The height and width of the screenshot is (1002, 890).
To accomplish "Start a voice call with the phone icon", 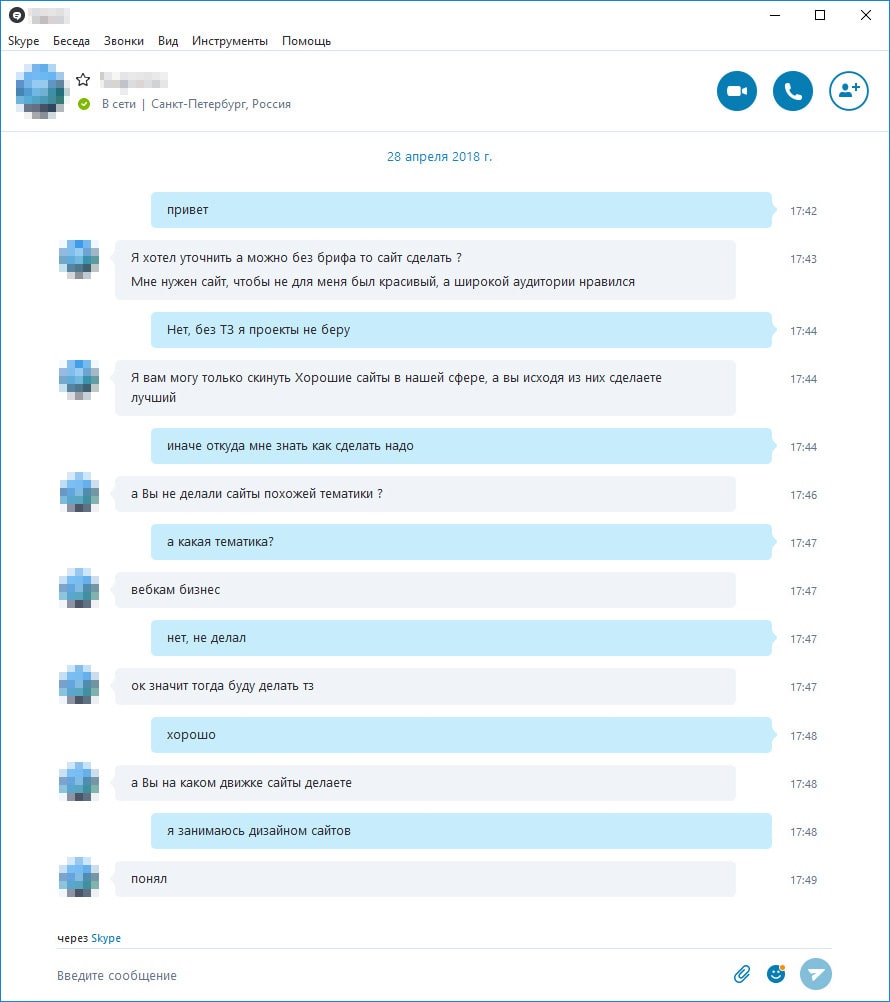I will pos(793,91).
